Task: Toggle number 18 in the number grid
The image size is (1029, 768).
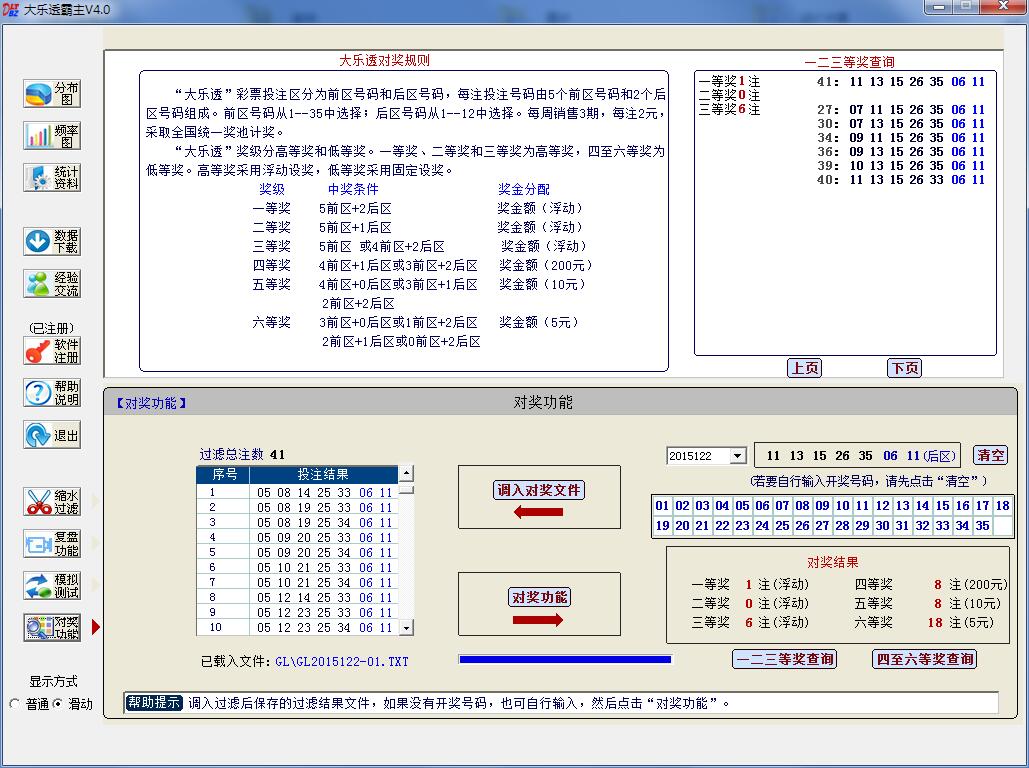Action: coord(1002,506)
